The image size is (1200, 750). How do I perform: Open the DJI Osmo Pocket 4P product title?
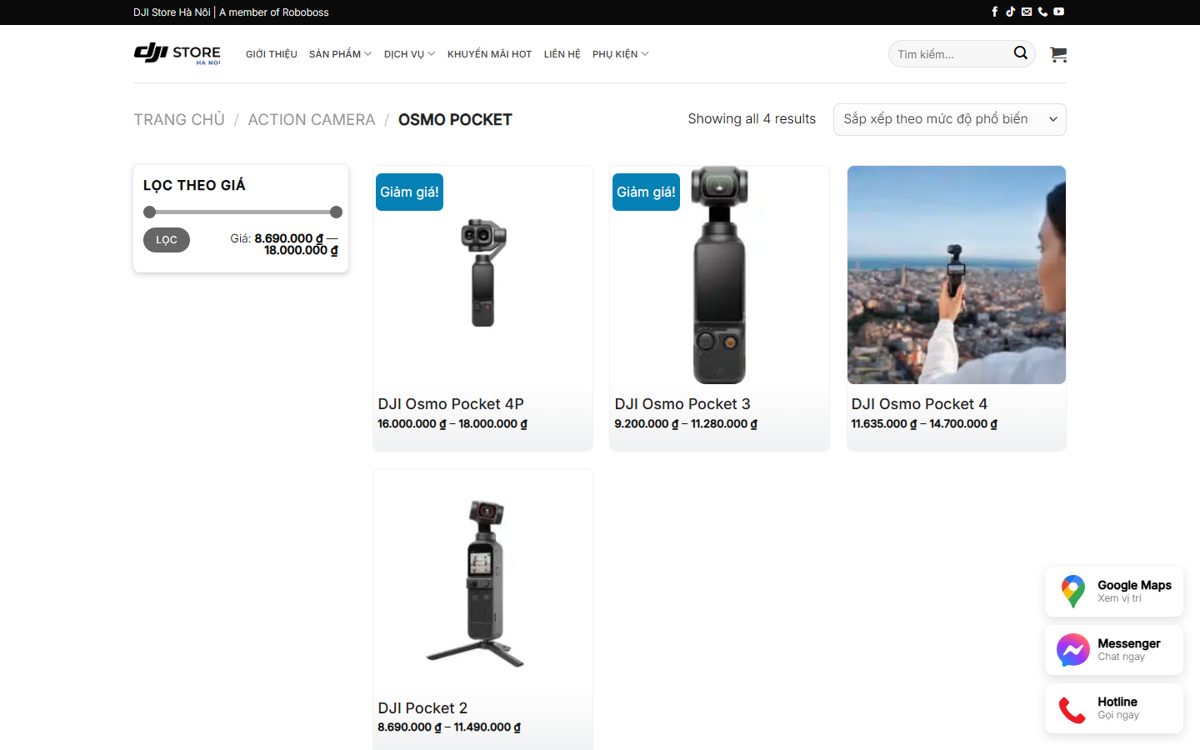(x=451, y=404)
